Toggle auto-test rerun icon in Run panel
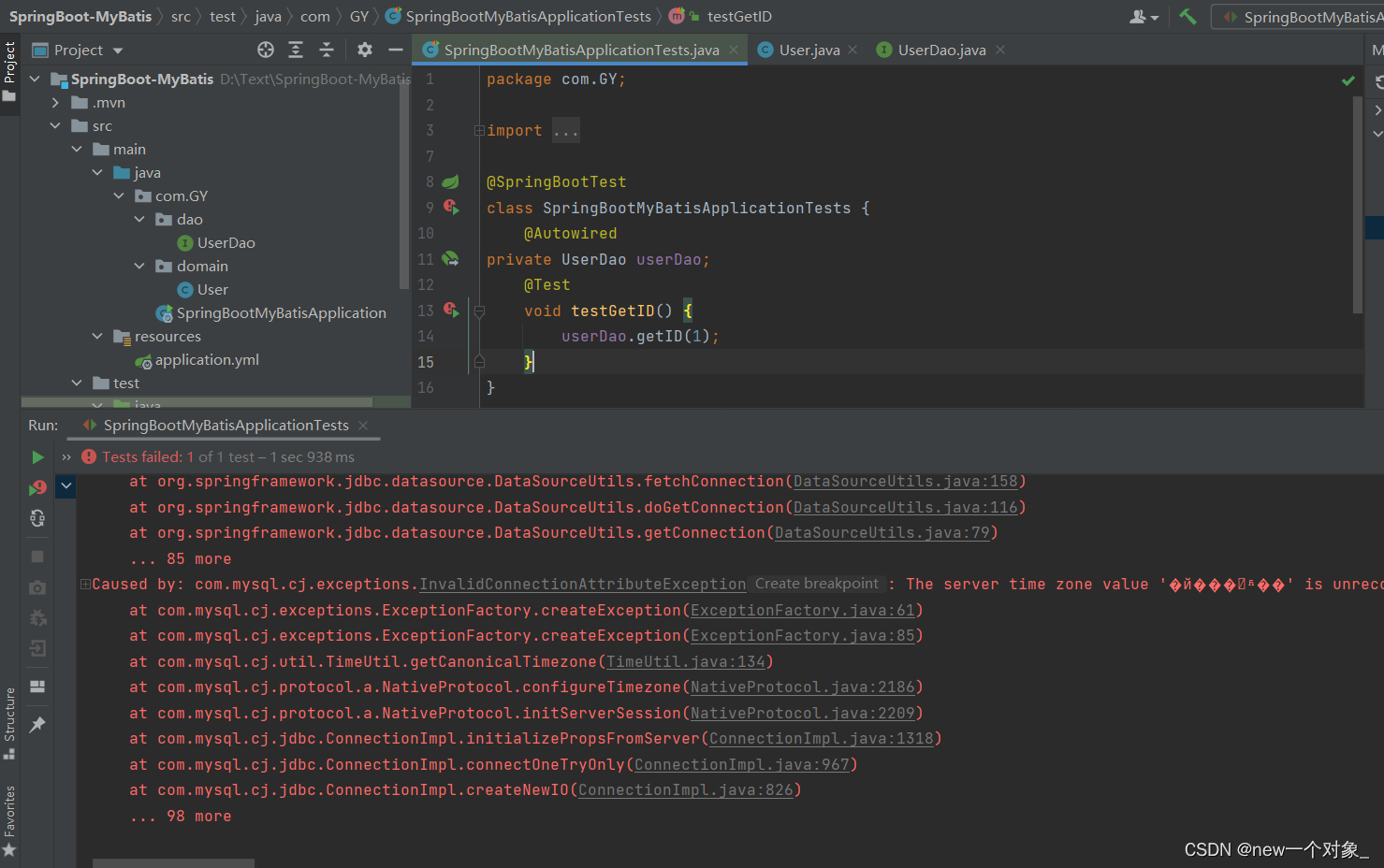The height and width of the screenshot is (868, 1384). (37, 518)
